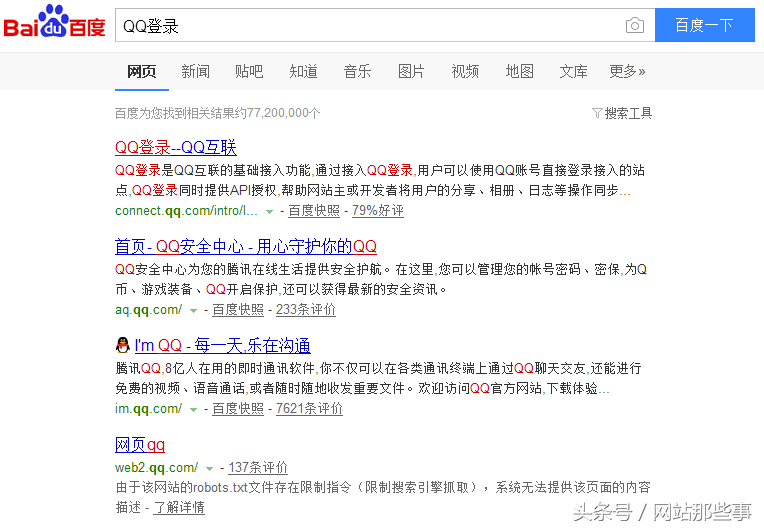Expand dropdown arrow beside aq.qq.com URL
The height and width of the screenshot is (529, 764).
[x=194, y=311]
